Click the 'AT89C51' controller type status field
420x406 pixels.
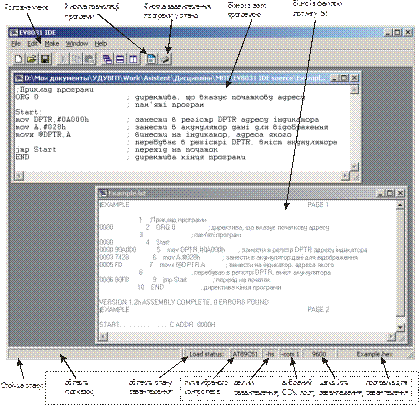245,354
